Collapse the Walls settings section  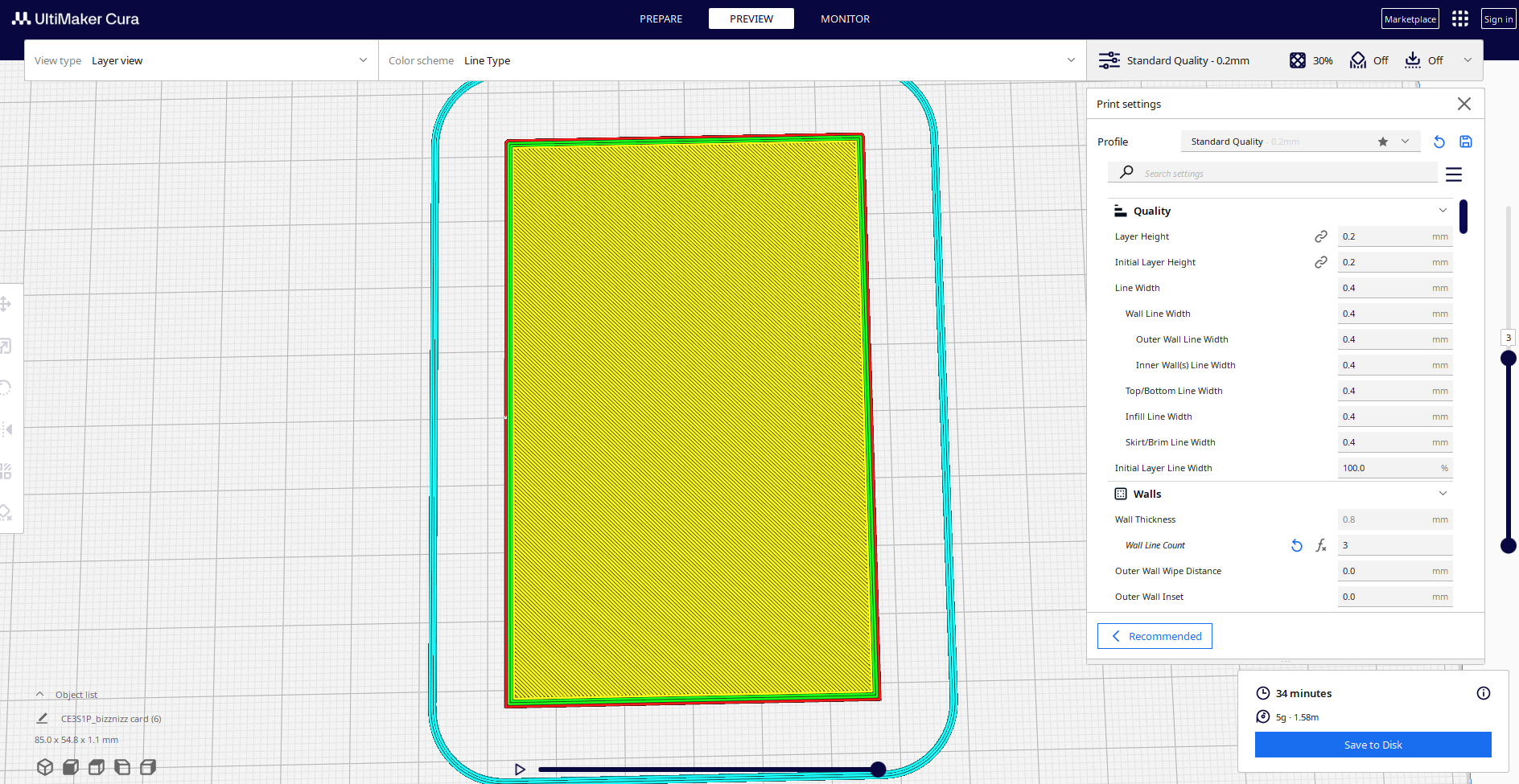point(1442,494)
